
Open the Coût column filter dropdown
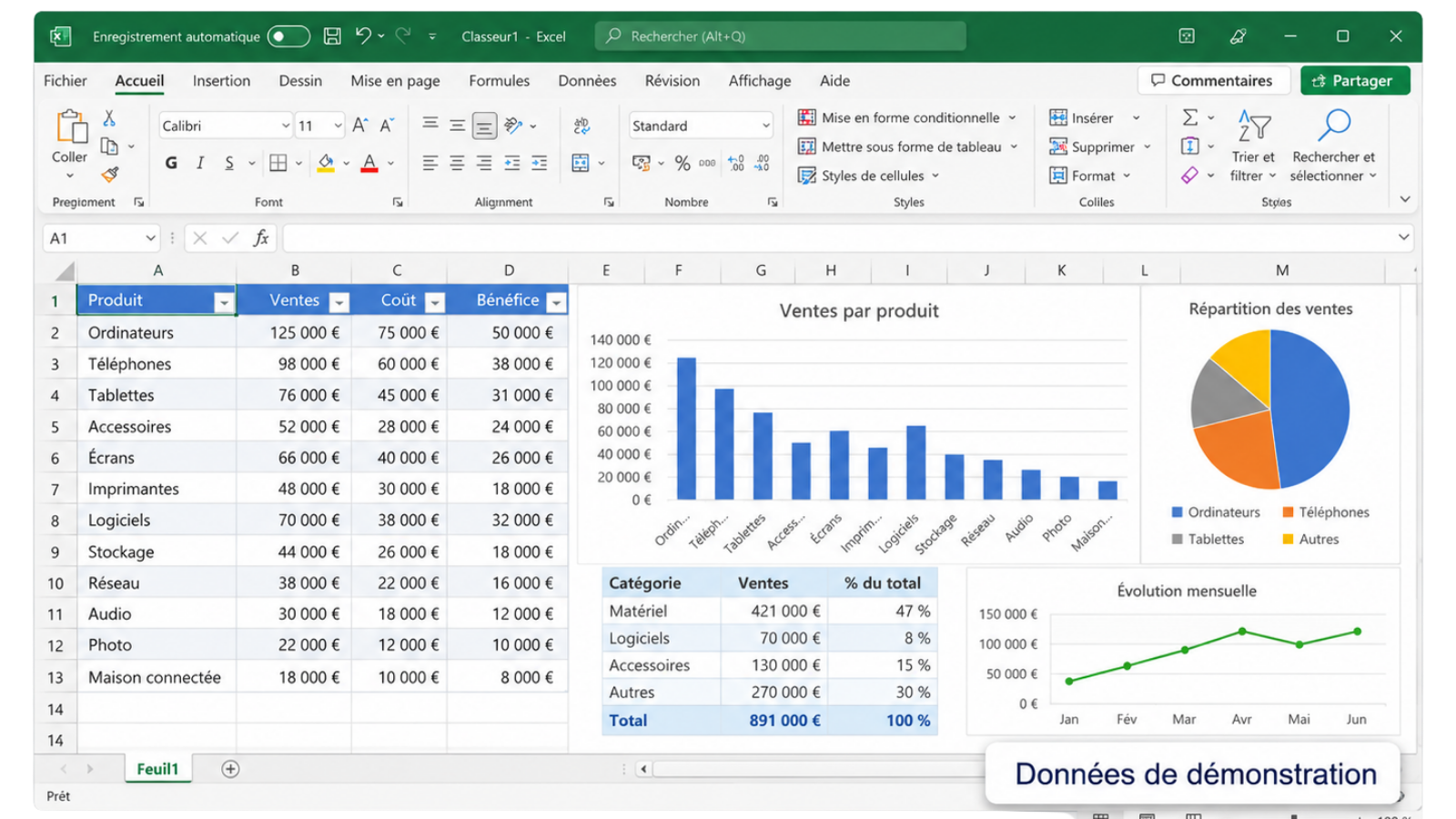pyautogui.click(x=435, y=302)
